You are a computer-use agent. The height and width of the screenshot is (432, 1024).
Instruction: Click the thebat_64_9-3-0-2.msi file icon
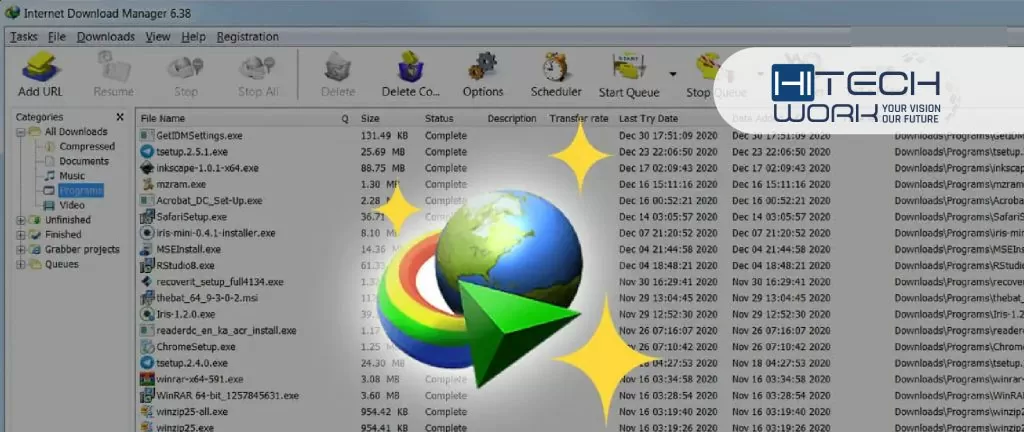[147, 298]
